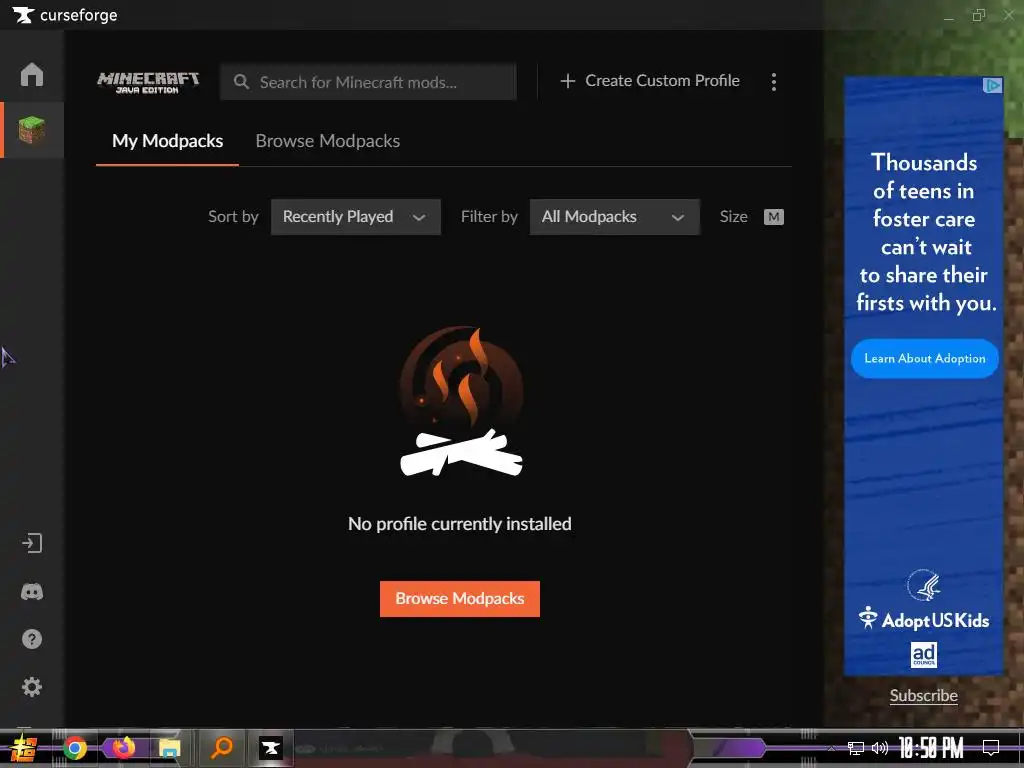This screenshot has width=1024, height=768.
Task: Open the network tray icon
Action: (x=856, y=748)
